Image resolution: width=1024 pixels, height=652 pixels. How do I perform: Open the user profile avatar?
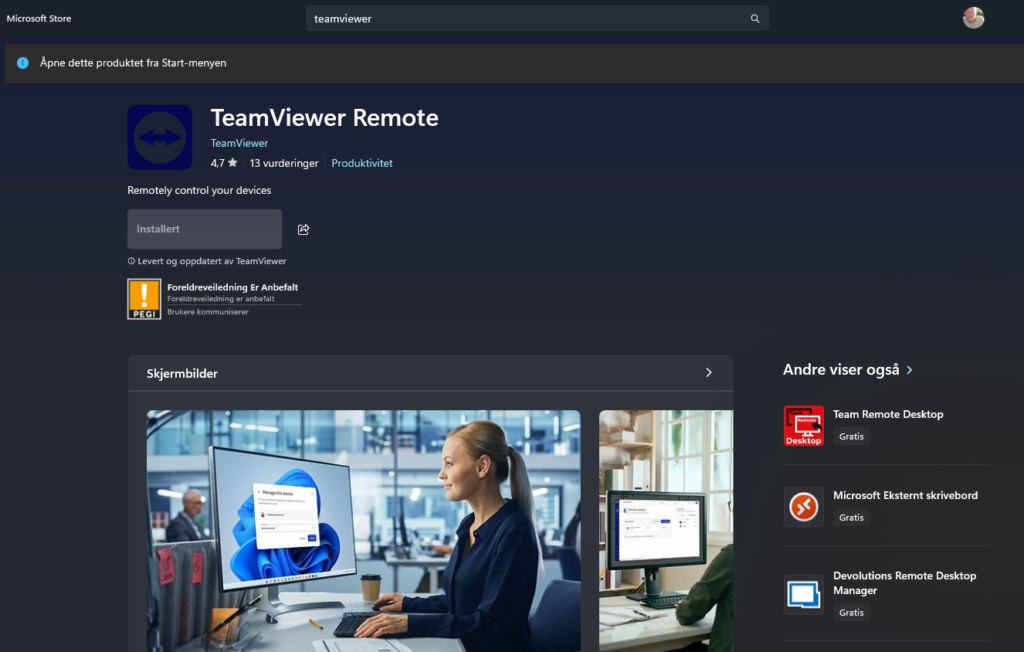pos(973,18)
